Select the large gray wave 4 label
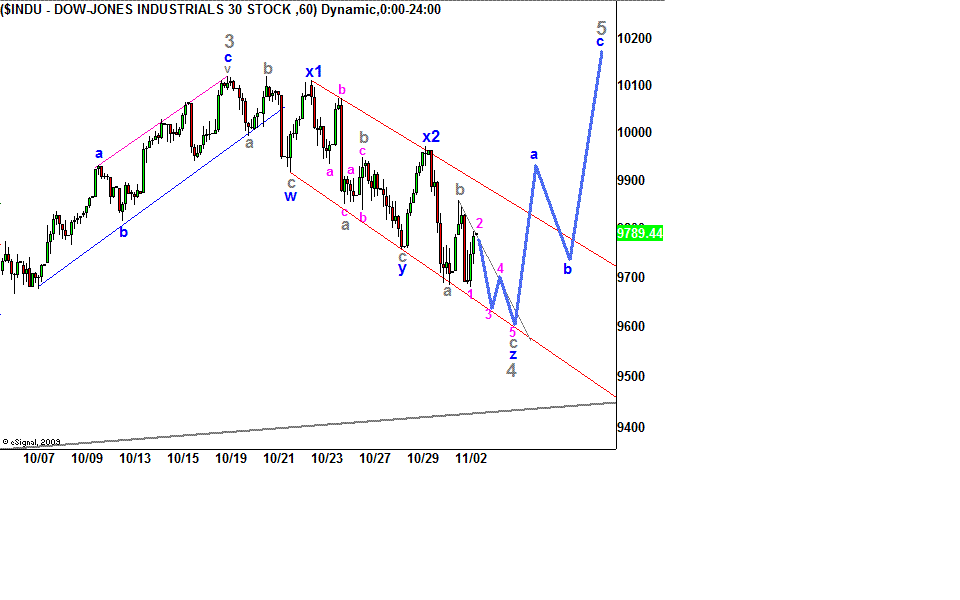This screenshot has width=960, height=600. click(x=511, y=370)
